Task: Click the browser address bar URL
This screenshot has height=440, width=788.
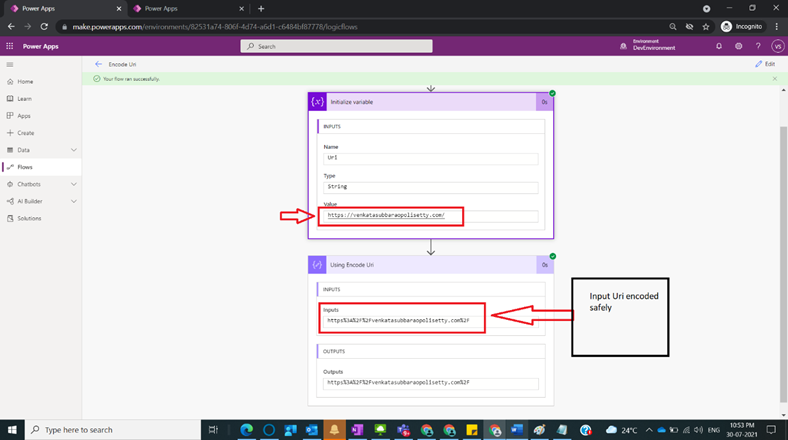Action: click(x=215, y=27)
